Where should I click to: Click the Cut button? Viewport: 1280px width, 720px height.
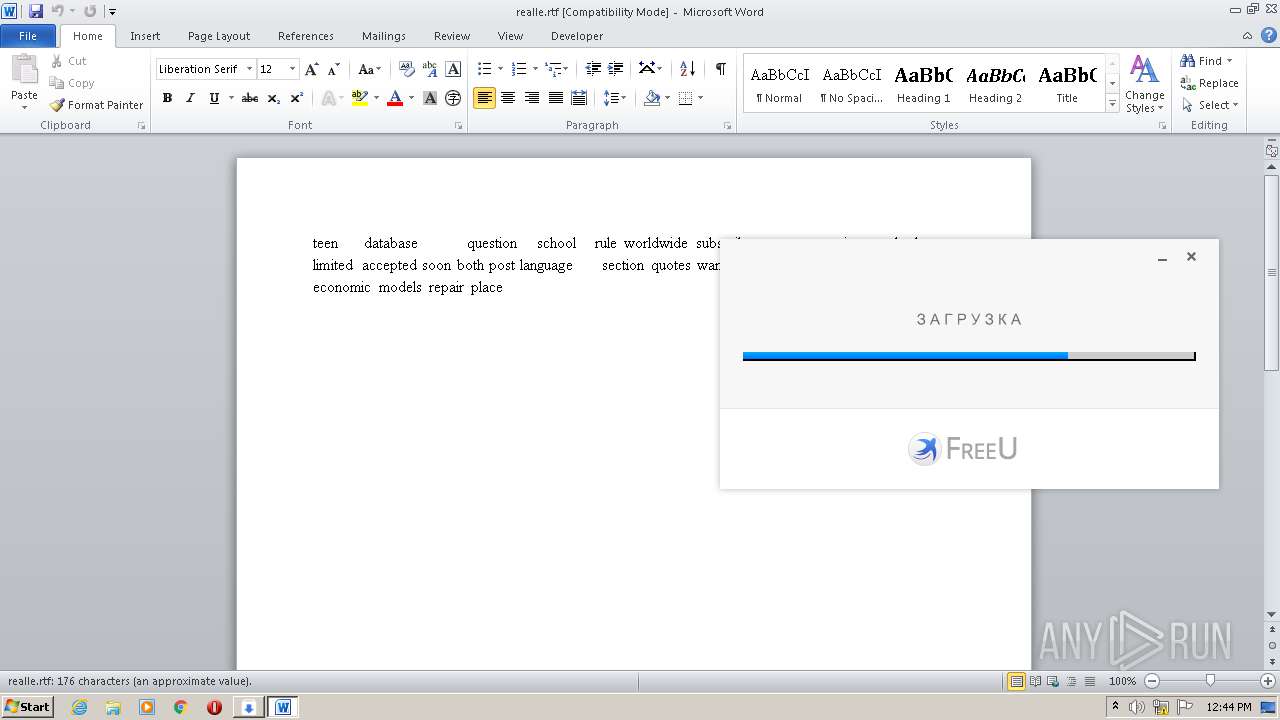click(x=69, y=61)
